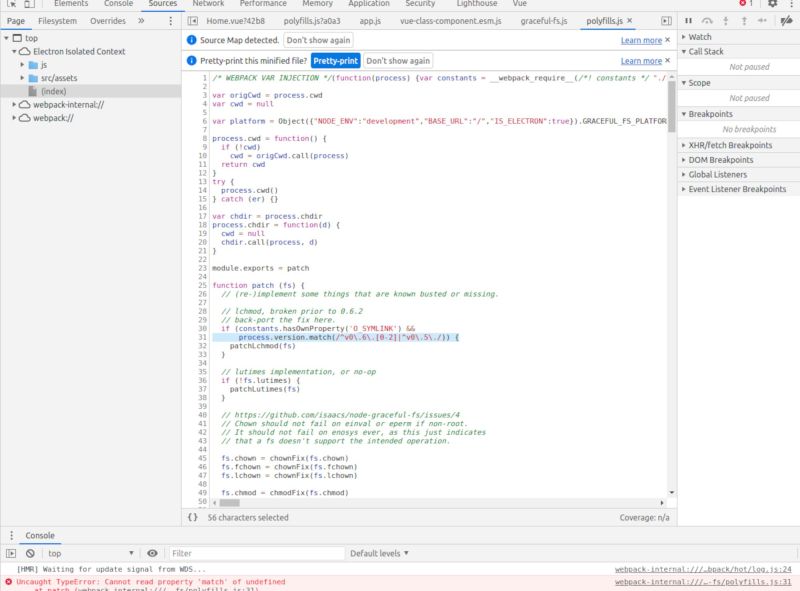Clear the console with the block icon
Image resolution: width=800 pixels, height=591 pixels.
coord(30,552)
